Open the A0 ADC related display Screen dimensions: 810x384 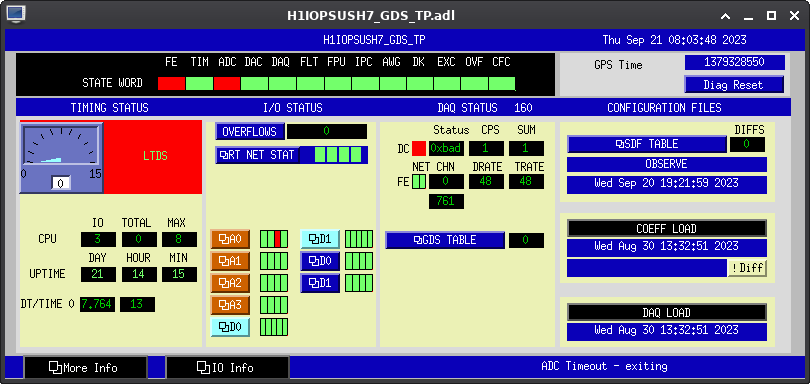click(x=230, y=239)
